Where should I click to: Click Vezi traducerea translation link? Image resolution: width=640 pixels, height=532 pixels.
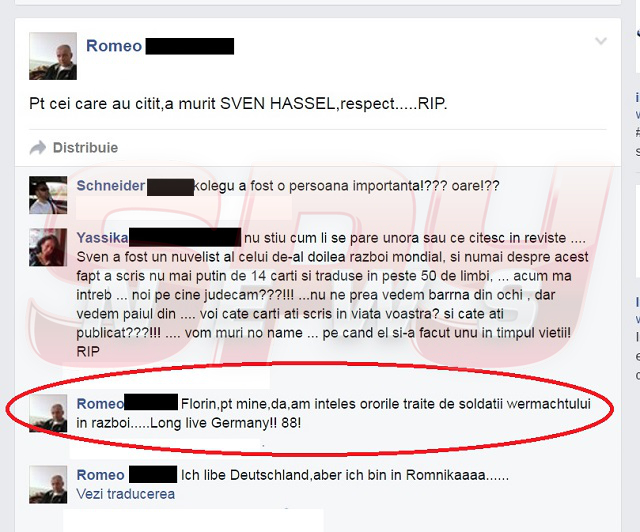125,494
